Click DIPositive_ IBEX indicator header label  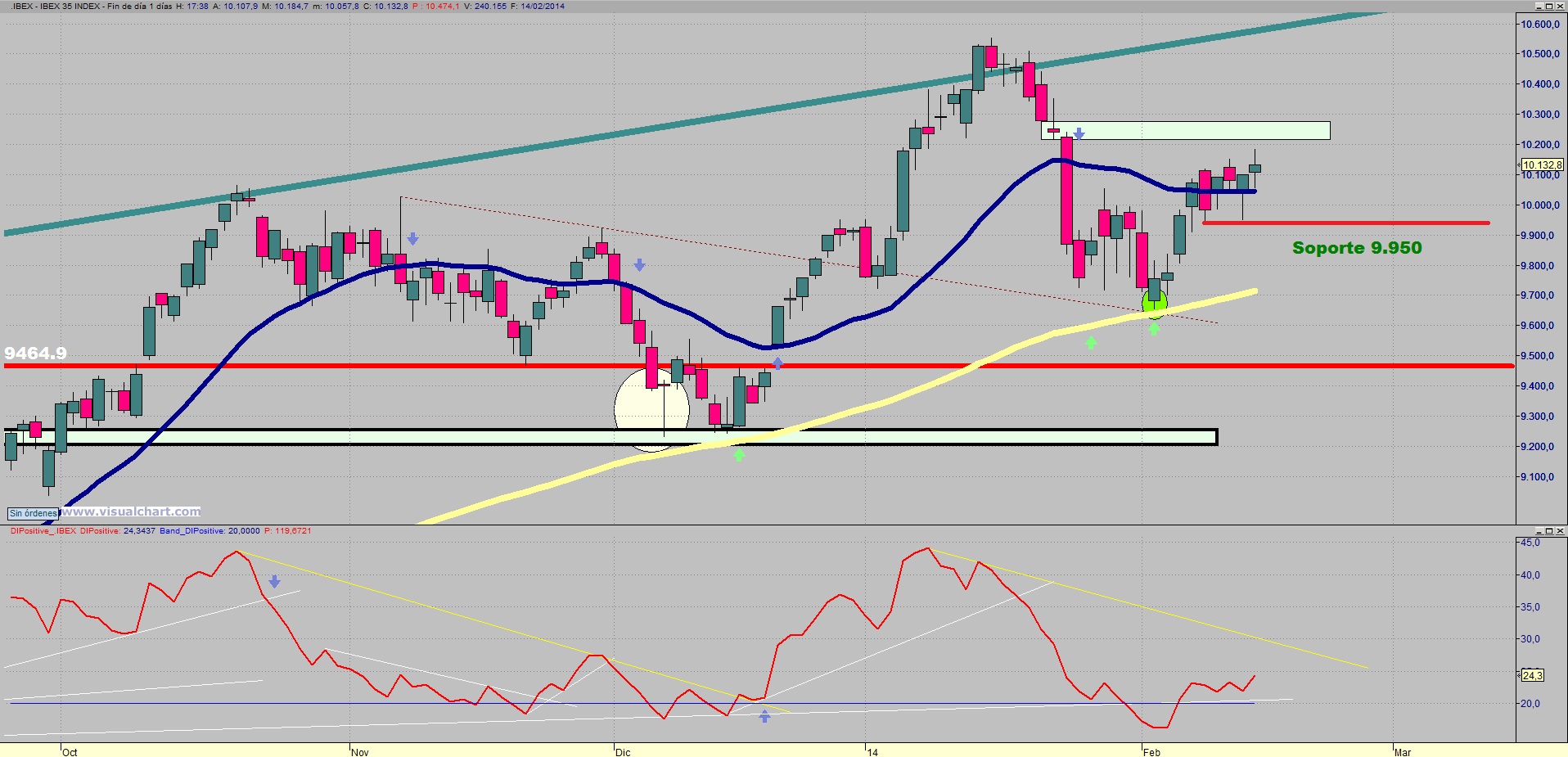43,530
